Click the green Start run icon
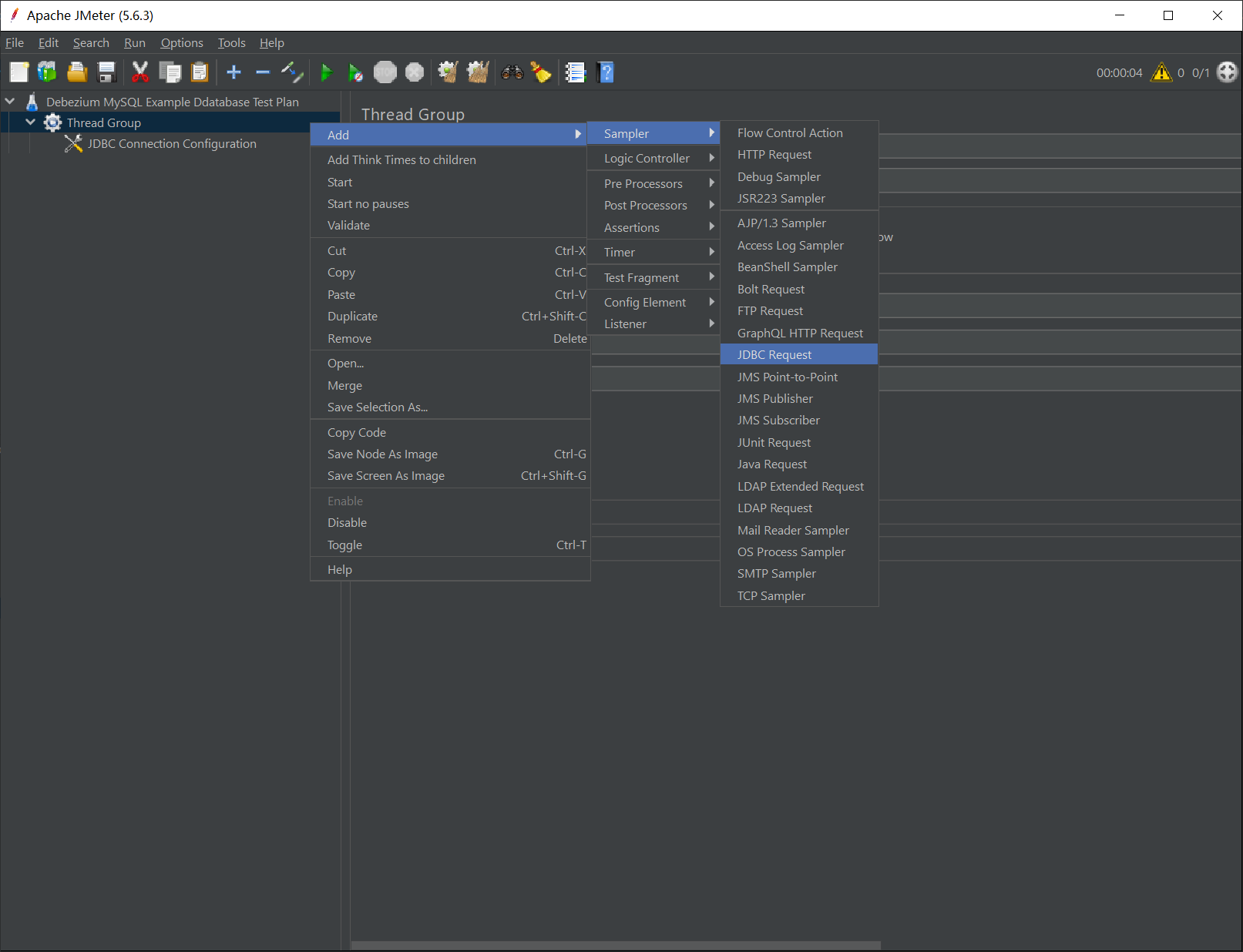The image size is (1243, 952). [326, 72]
